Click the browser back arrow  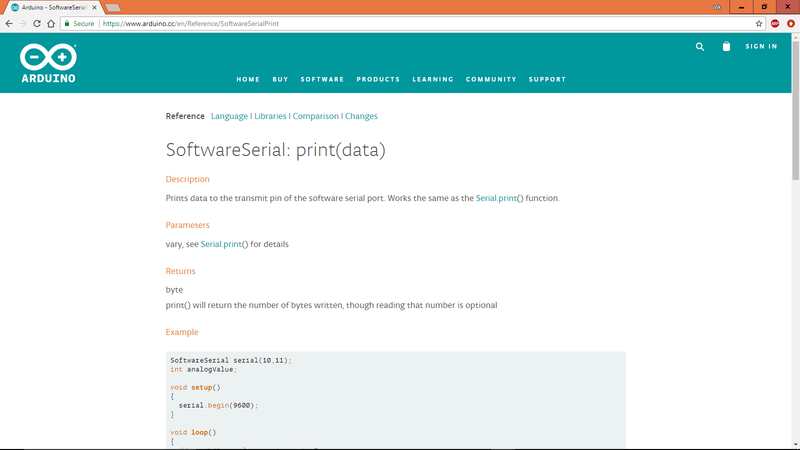click(9, 23)
